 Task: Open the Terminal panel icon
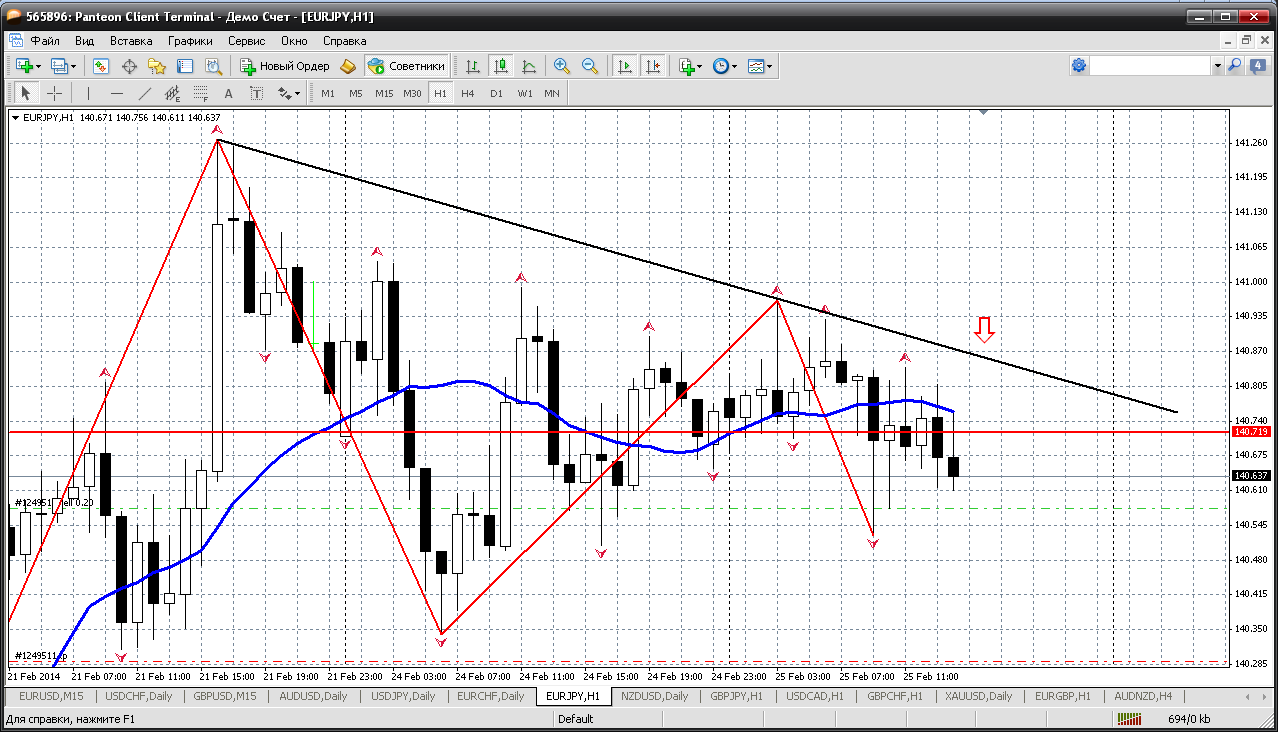[x=185, y=66]
